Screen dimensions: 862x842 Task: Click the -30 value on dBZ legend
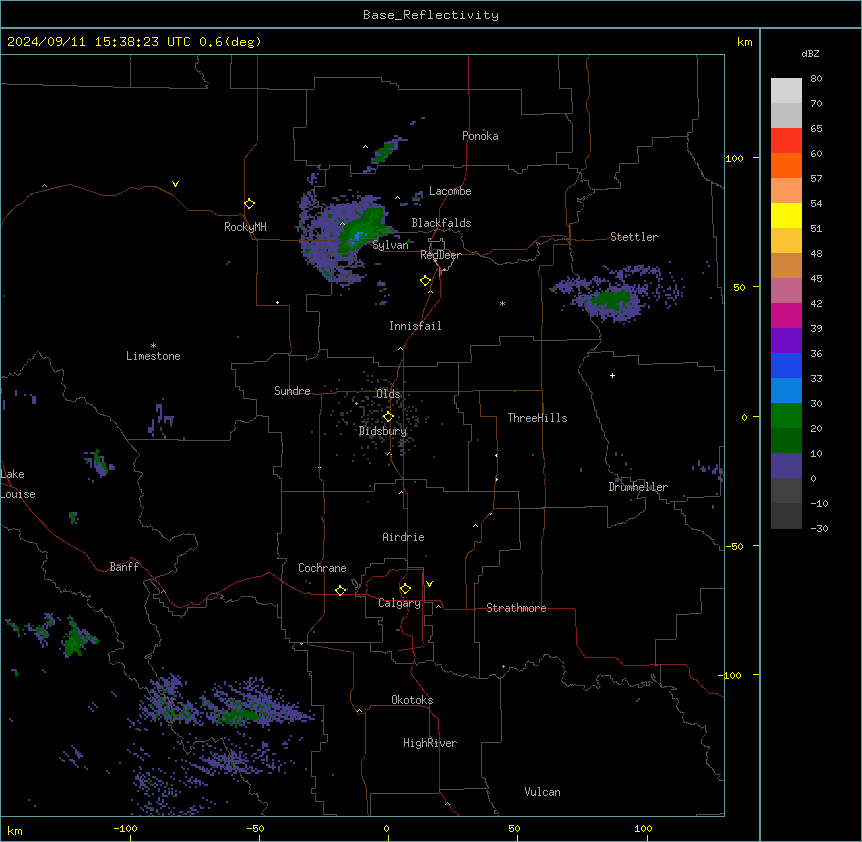(x=819, y=528)
